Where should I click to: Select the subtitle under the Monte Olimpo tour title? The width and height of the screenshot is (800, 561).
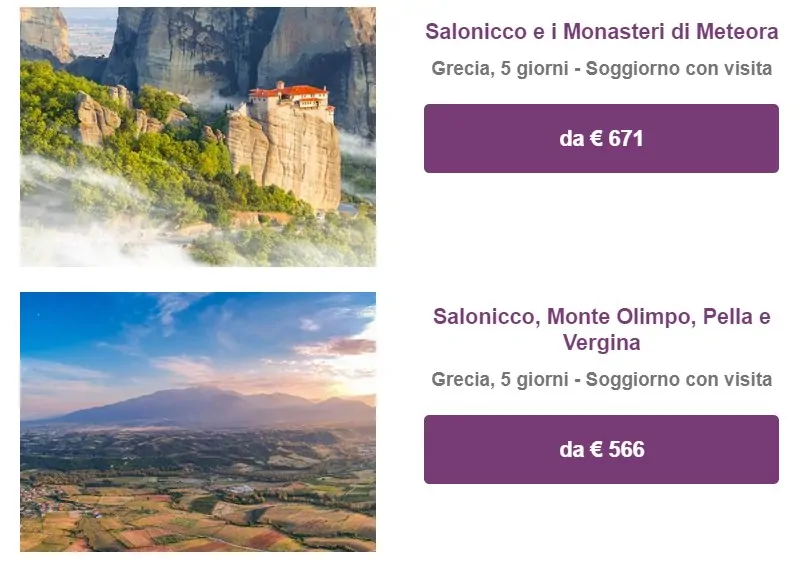[x=601, y=380]
